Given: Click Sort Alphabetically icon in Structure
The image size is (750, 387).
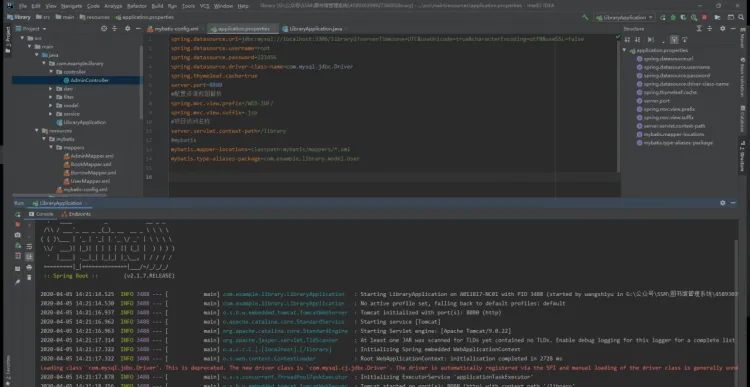Looking at the screenshot, I should coord(637,40).
